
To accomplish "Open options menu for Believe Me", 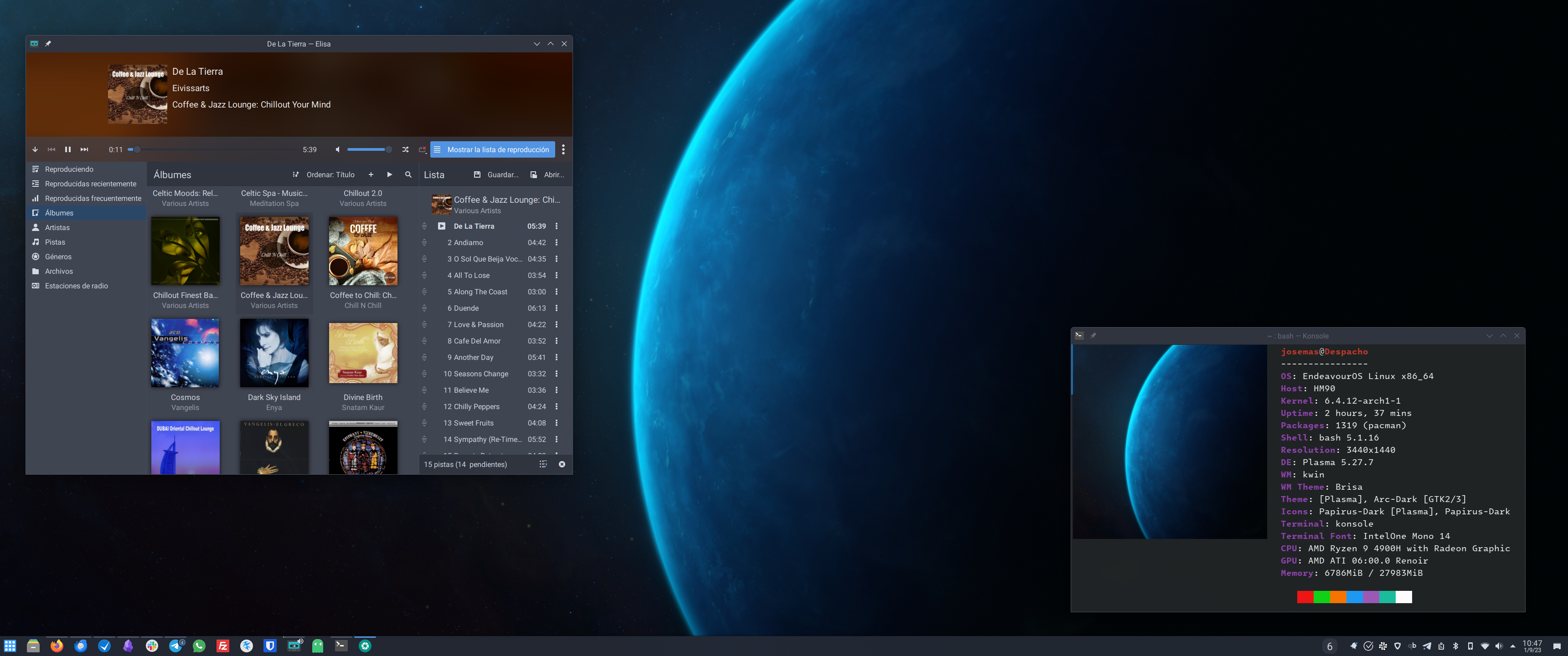I will [x=557, y=390].
